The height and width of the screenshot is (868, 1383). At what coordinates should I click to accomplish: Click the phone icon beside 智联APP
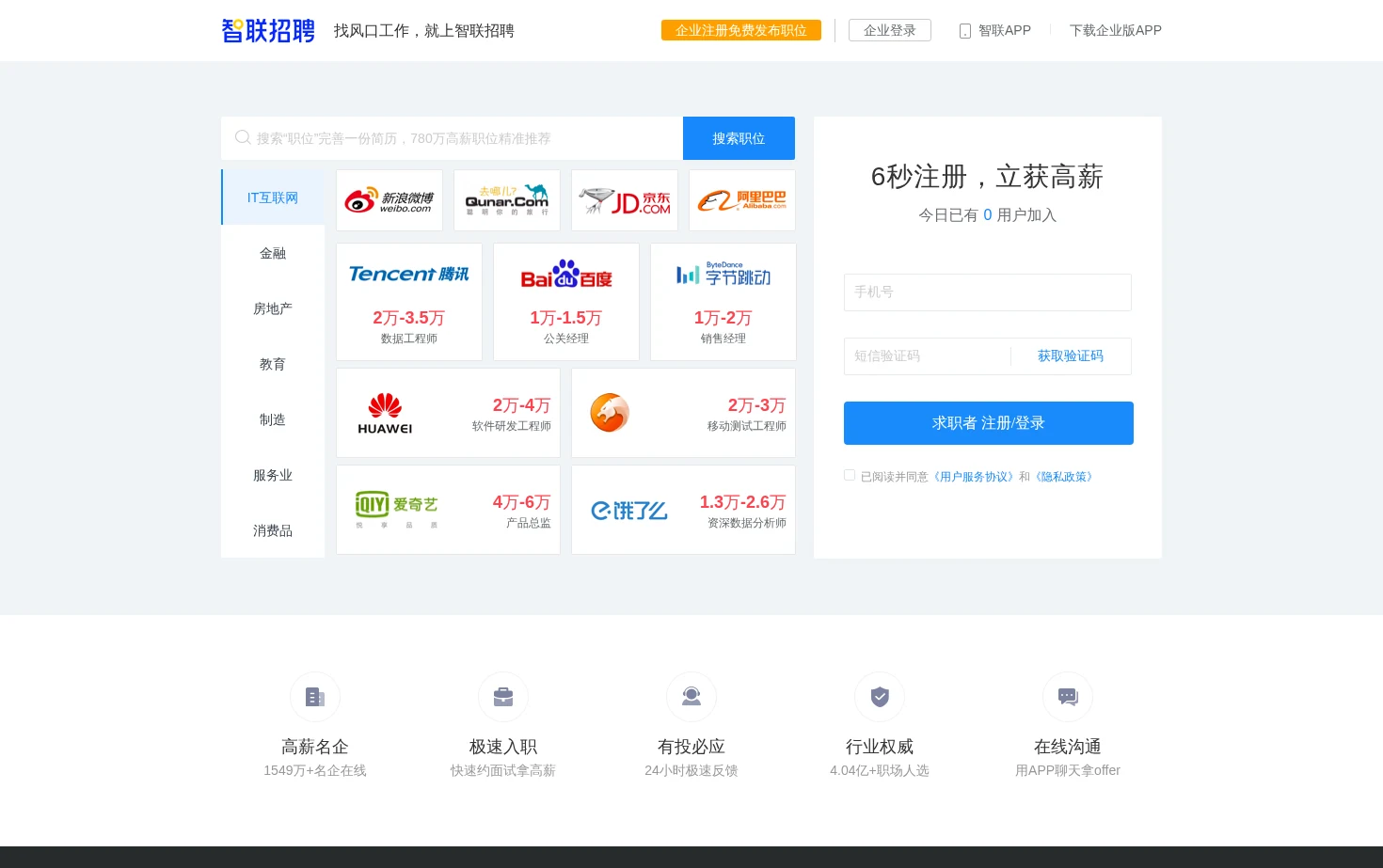[965, 31]
